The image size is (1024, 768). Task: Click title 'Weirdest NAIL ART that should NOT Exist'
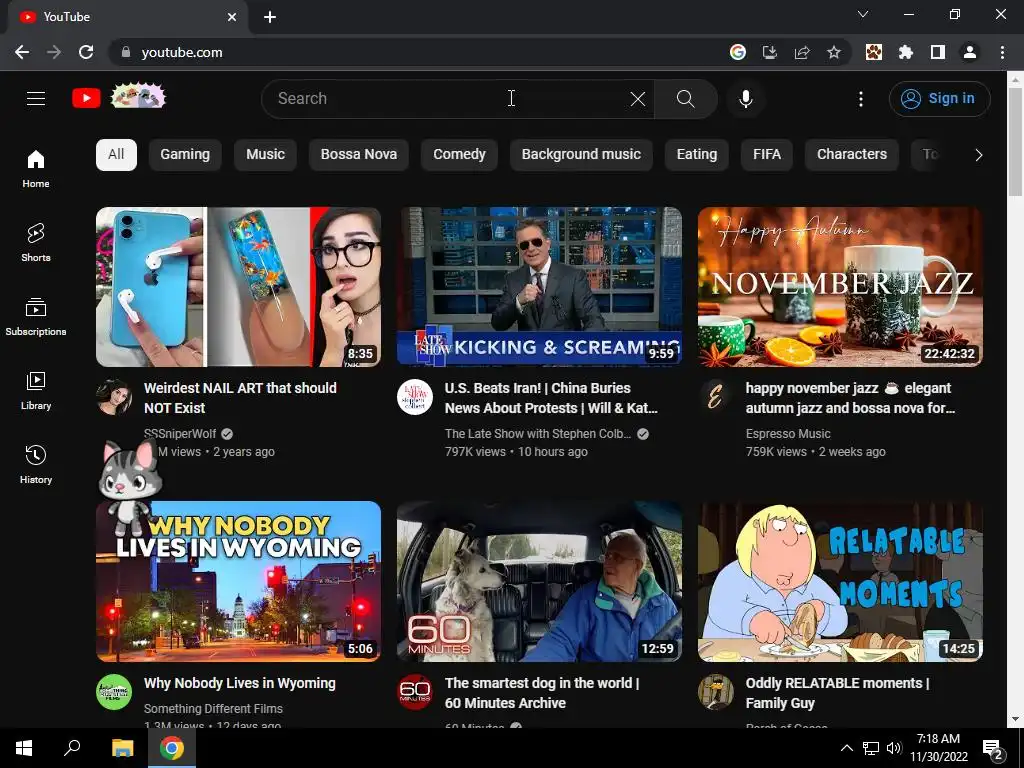click(240, 398)
